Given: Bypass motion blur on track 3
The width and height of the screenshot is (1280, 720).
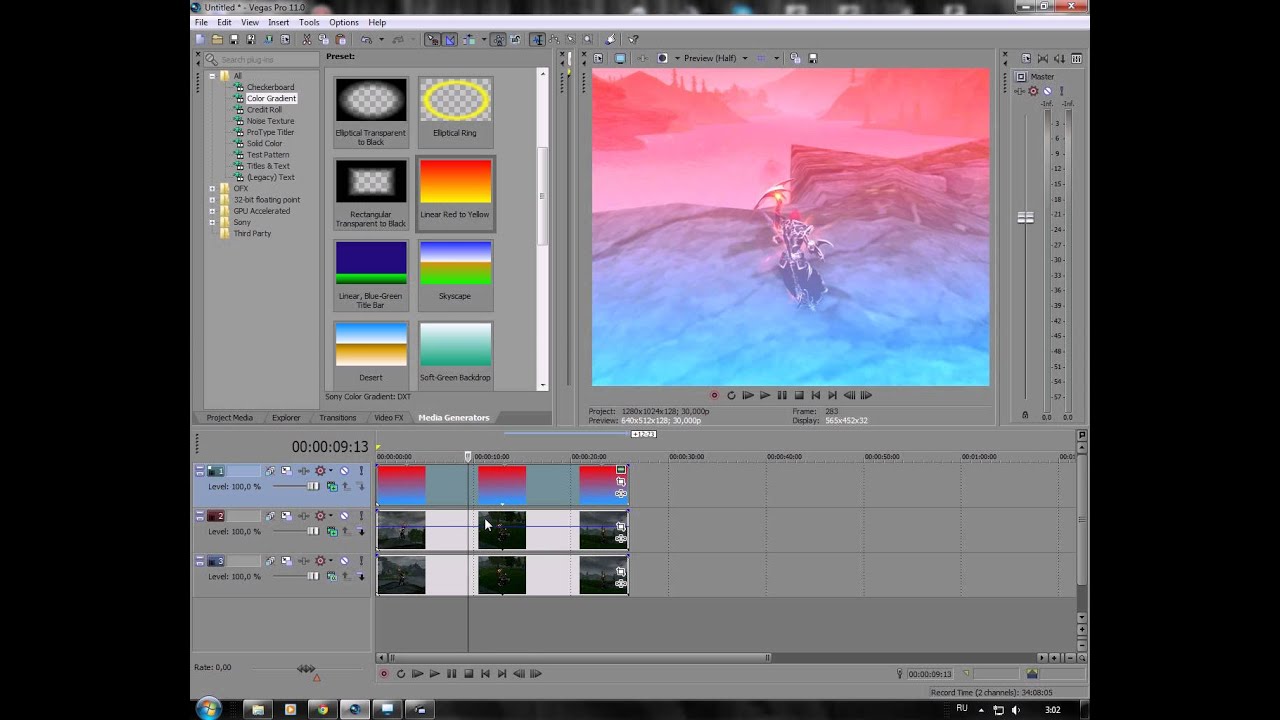Looking at the screenshot, I should click(270, 561).
